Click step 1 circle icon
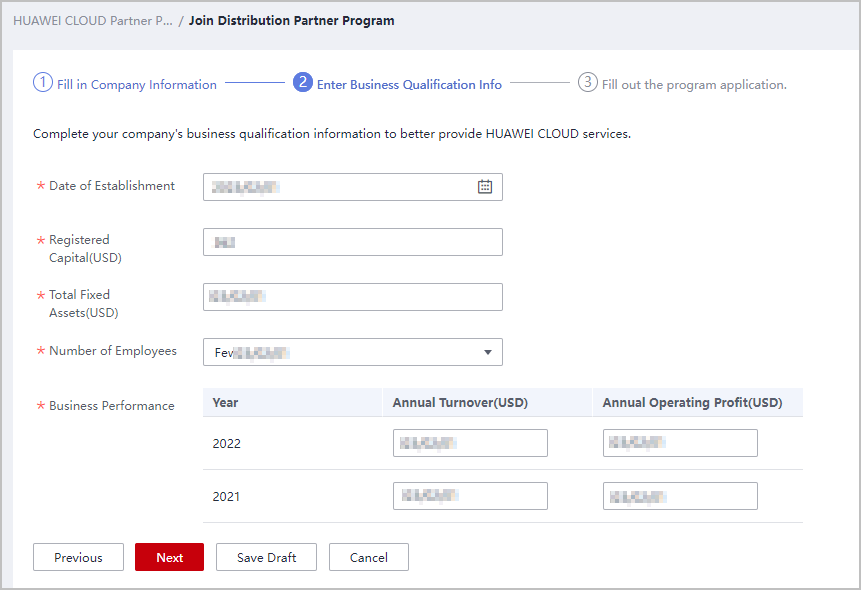 click(43, 83)
